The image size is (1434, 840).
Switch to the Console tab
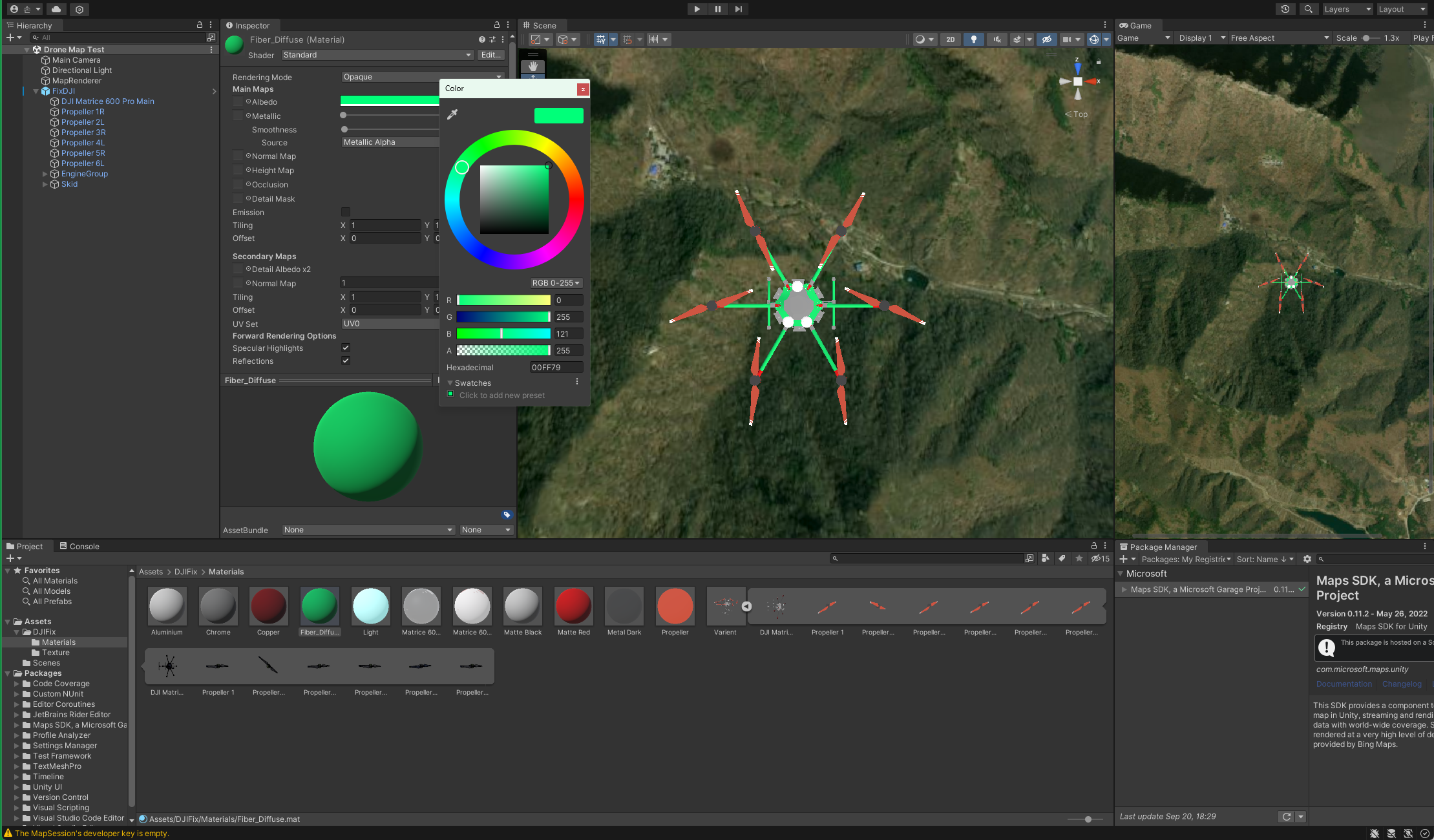click(79, 546)
